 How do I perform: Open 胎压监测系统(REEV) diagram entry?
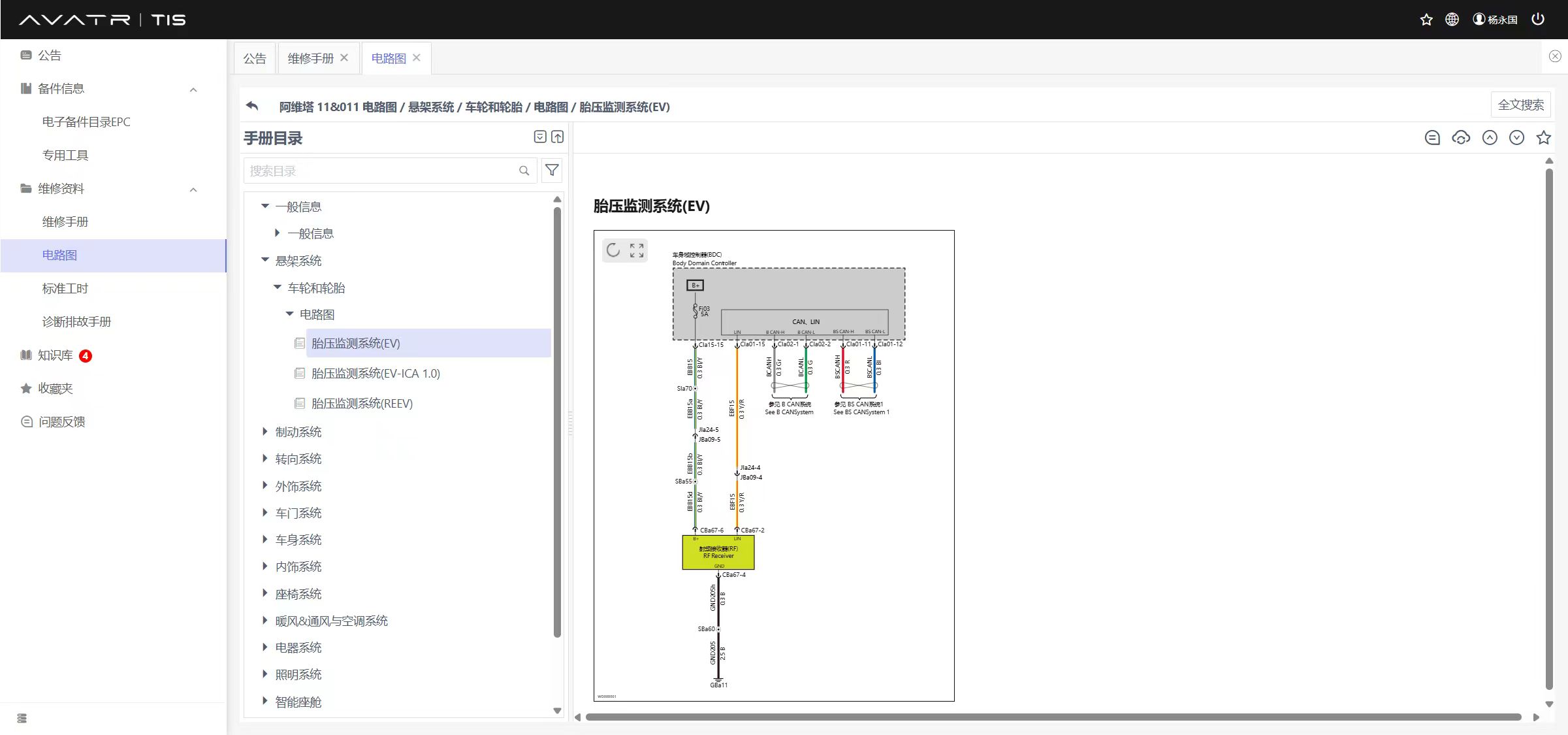pos(362,403)
